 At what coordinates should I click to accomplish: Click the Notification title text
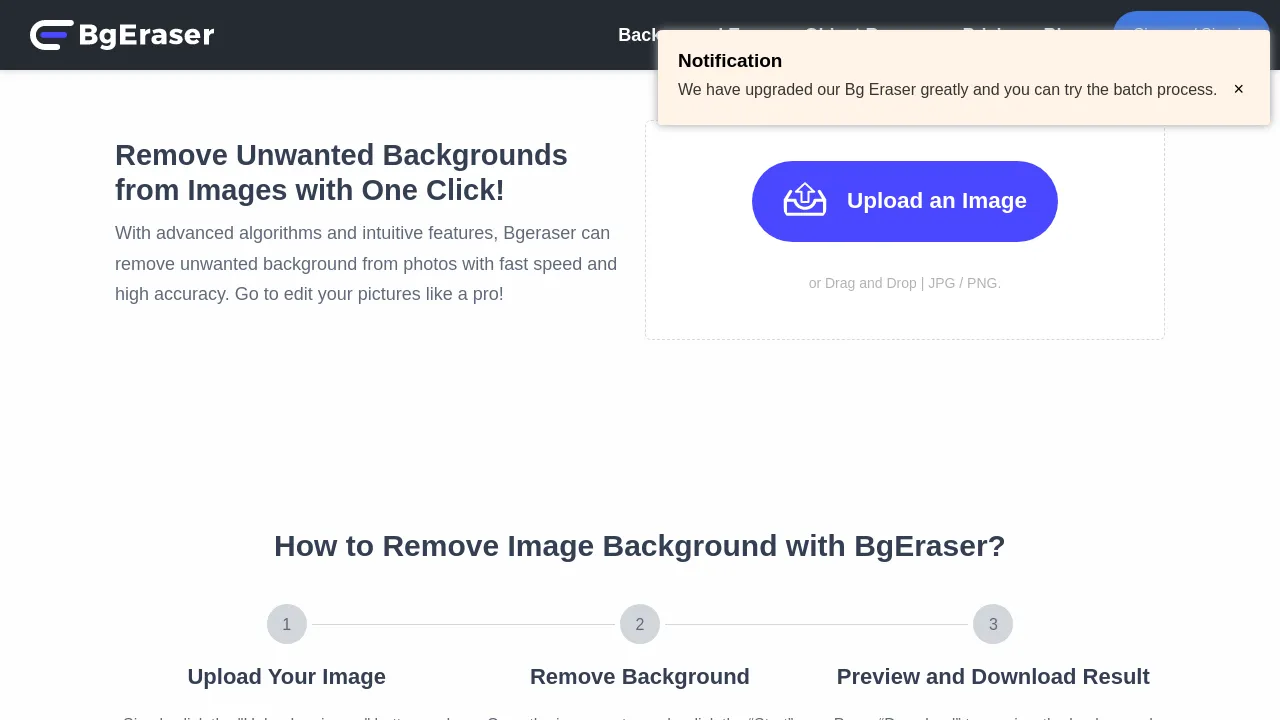point(730,61)
